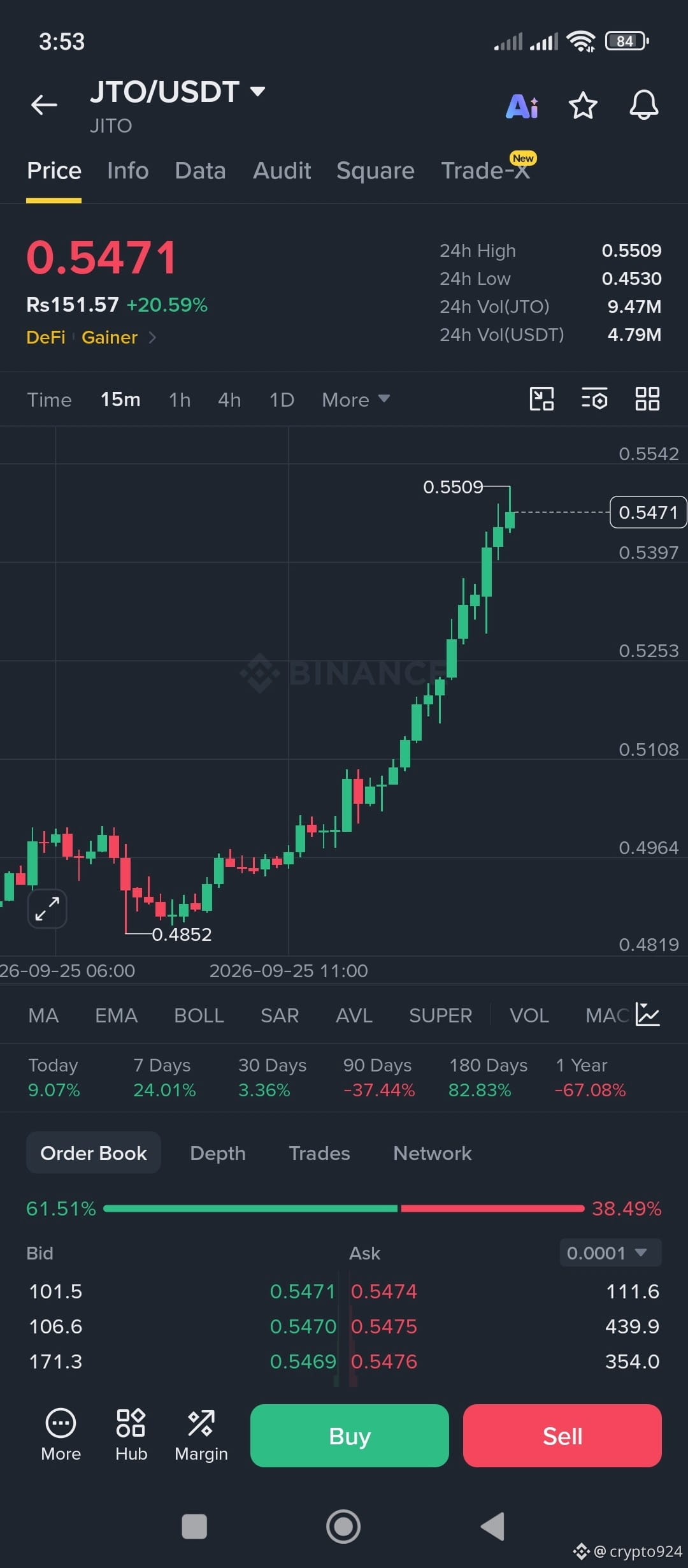The height and width of the screenshot is (1568, 688).
Task: Open the 0.0001 price precision dropdown
Action: coord(610,1252)
